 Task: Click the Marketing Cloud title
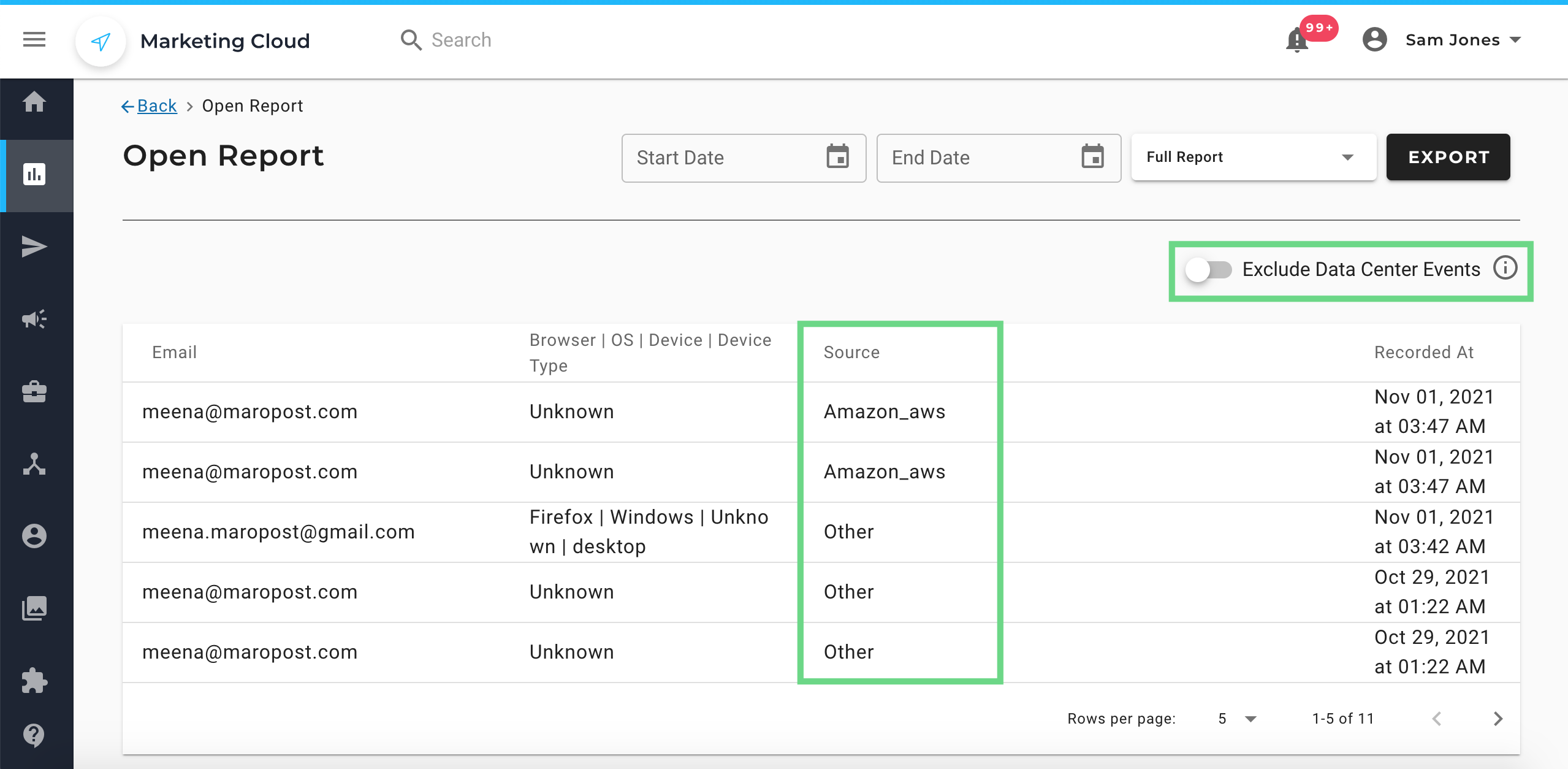coord(225,41)
